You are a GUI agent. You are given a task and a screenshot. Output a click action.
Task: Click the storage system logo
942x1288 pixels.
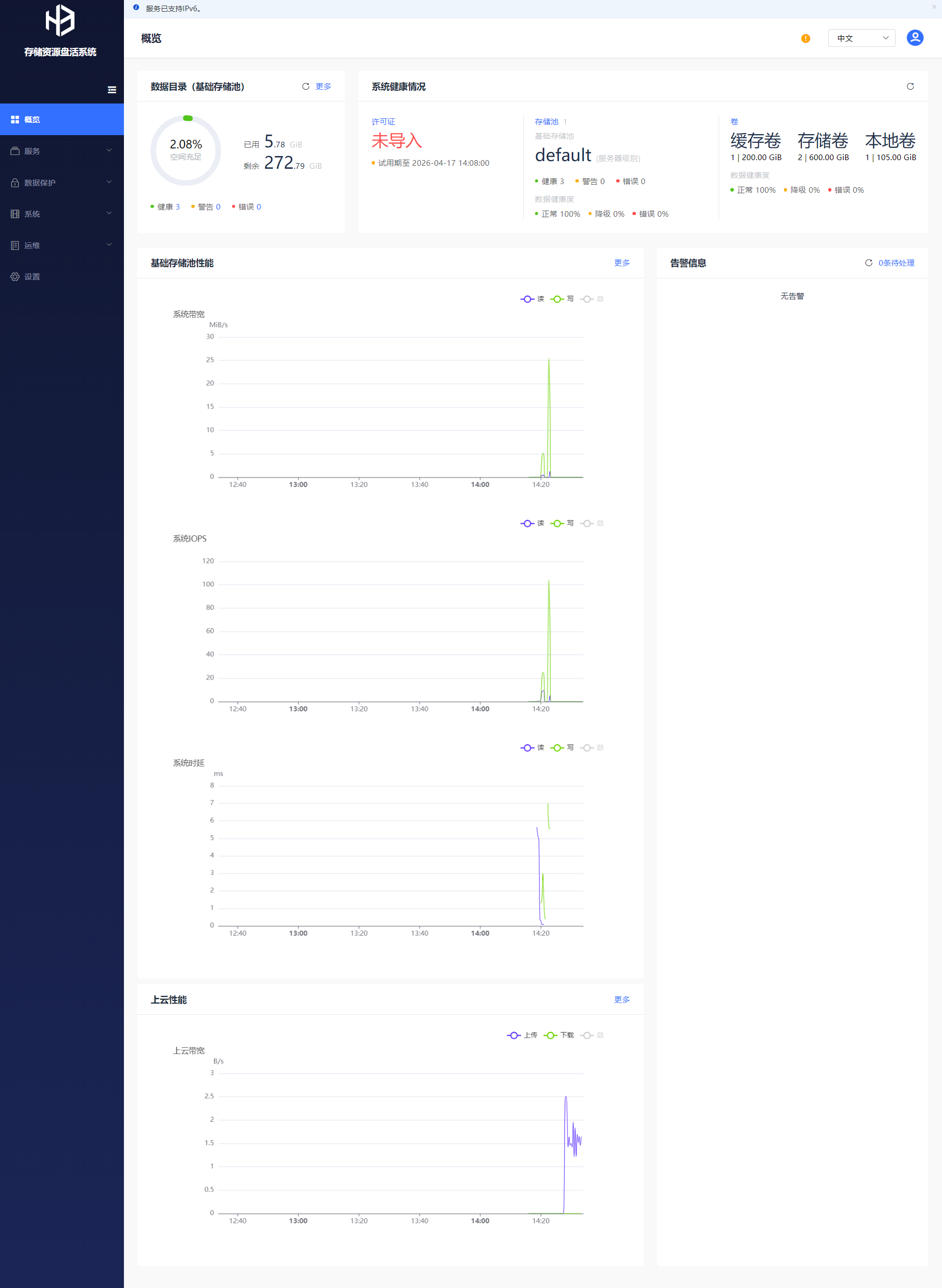click(60, 20)
